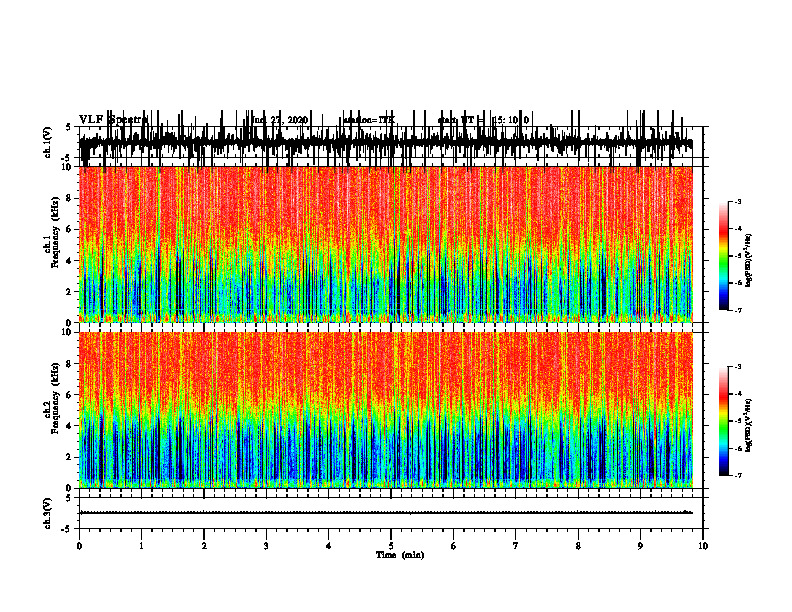Click the "4" tick on the time axis
This screenshot has width=792, height=612.
329,546
